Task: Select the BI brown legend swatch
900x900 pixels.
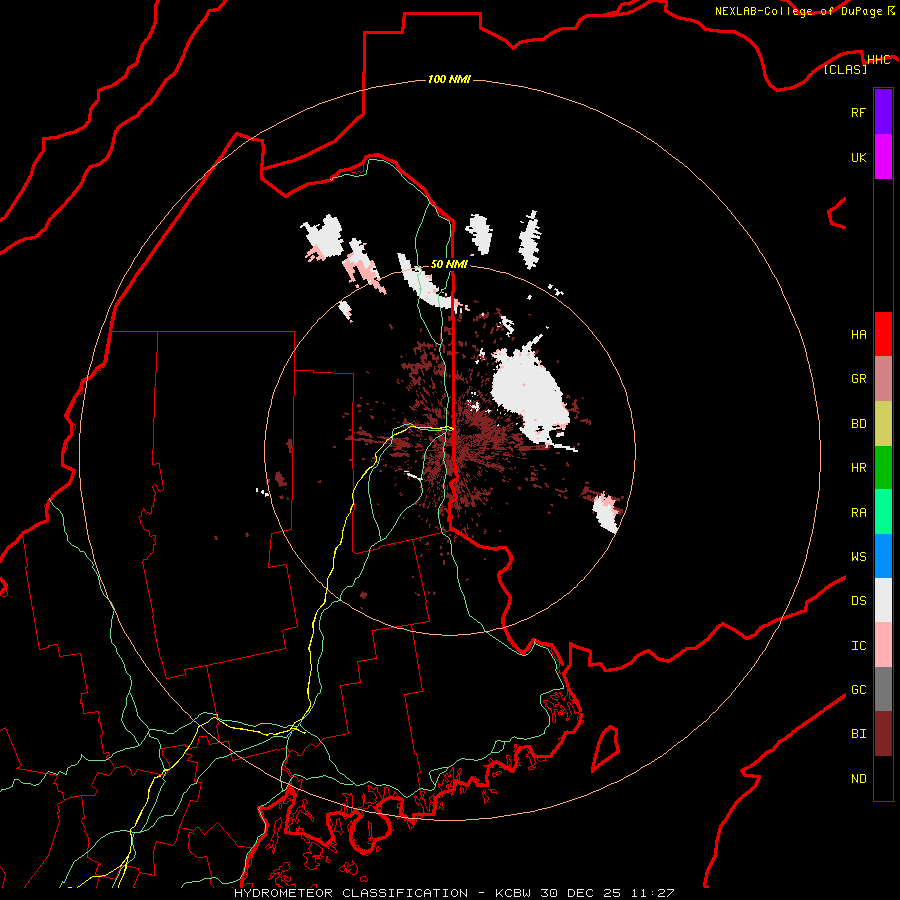Action: (x=883, y=734)
